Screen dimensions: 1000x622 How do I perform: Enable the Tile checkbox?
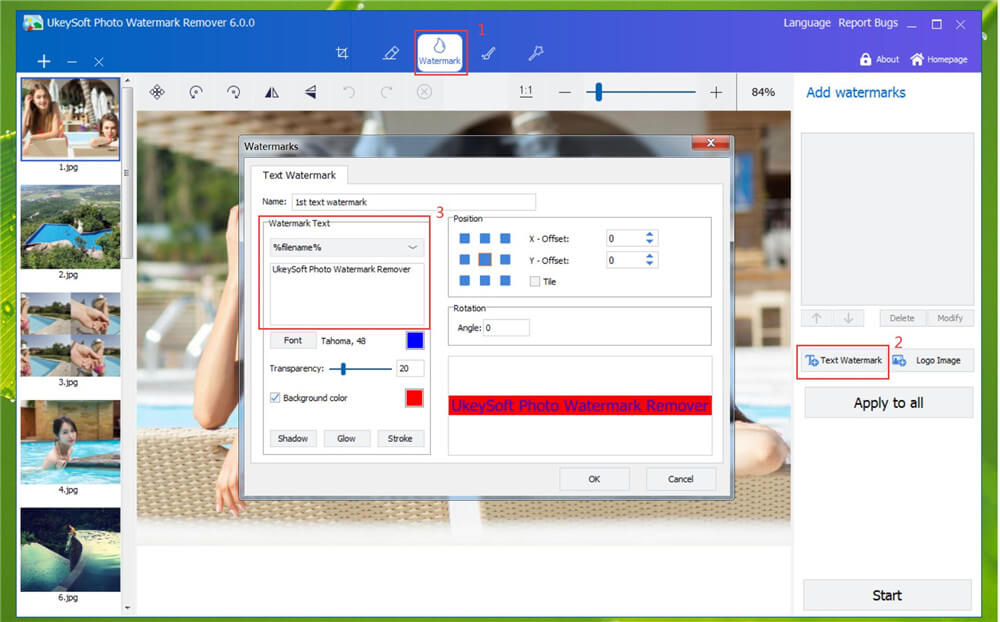pyautogui.click(x=535, y=282)
